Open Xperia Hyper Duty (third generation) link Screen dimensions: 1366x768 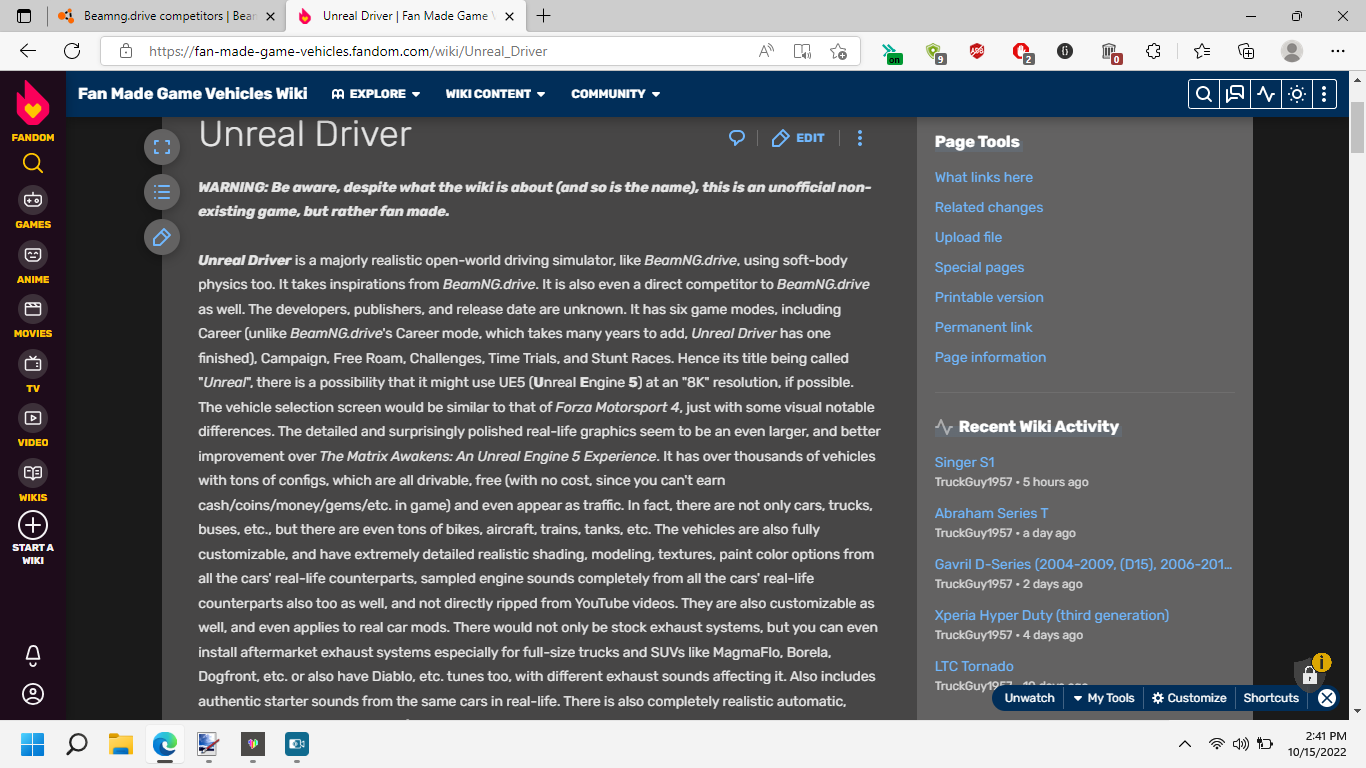pyautogui.click(x=1052, y=615)
